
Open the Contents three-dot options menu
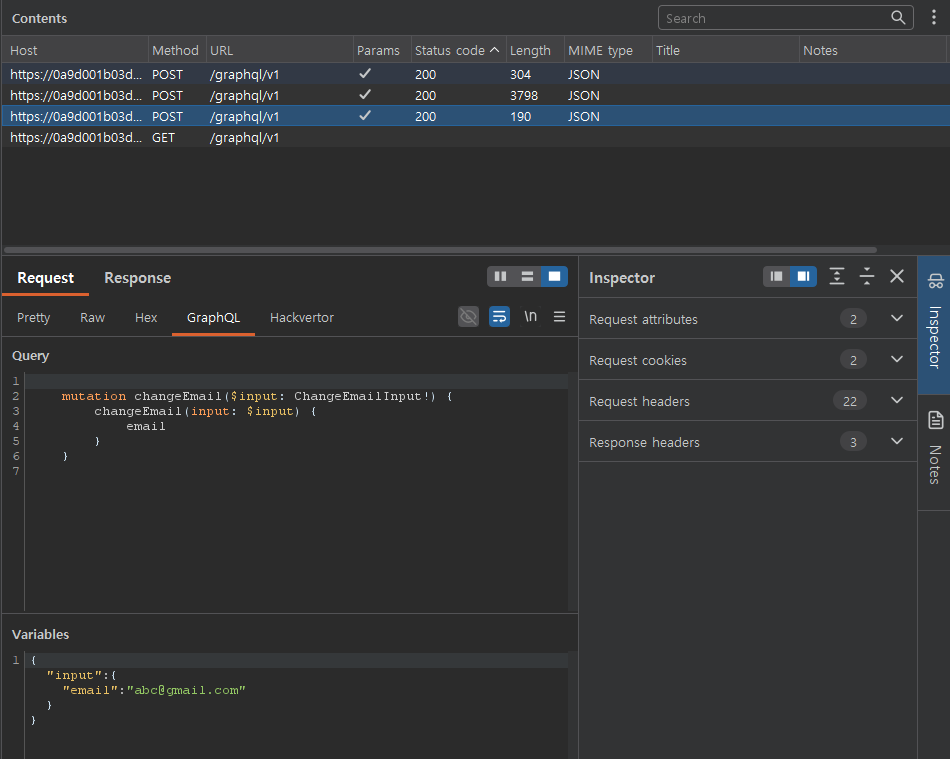[x=934, y=18]
